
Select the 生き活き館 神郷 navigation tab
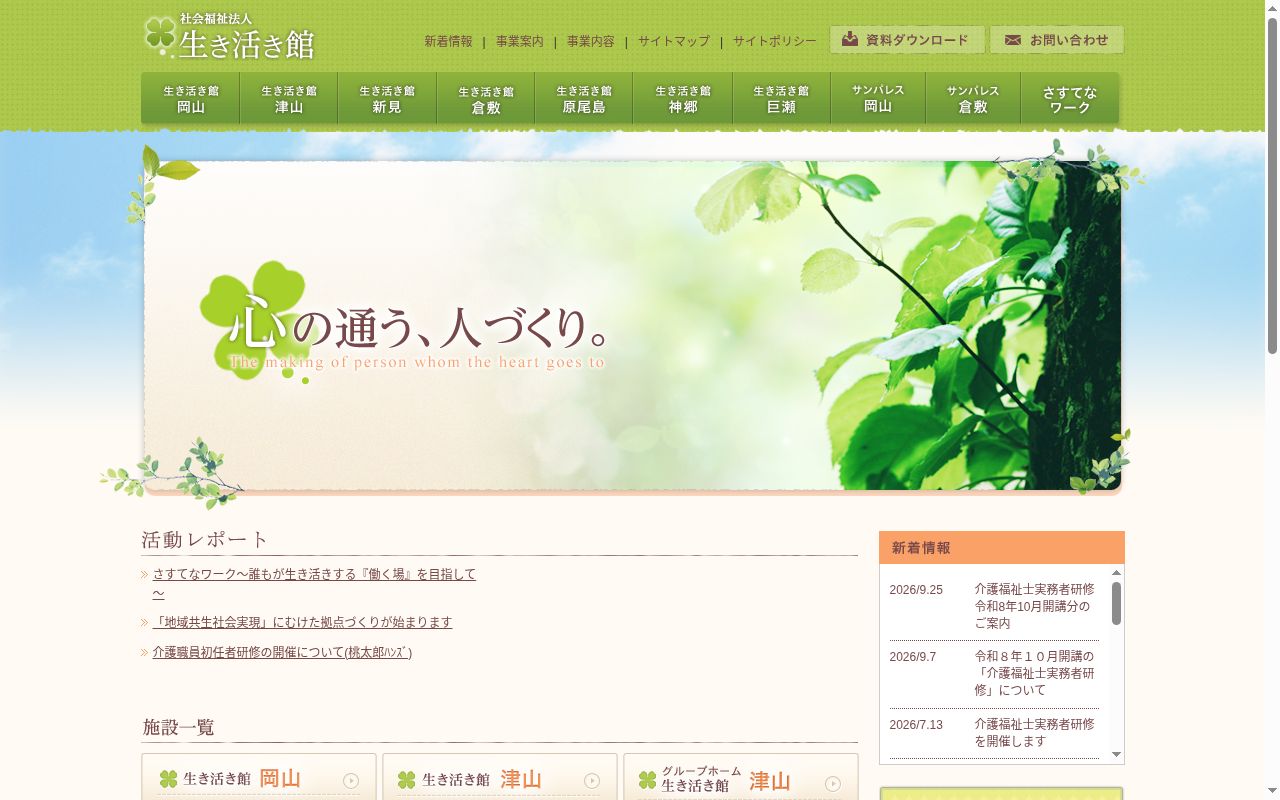point(683,98)
